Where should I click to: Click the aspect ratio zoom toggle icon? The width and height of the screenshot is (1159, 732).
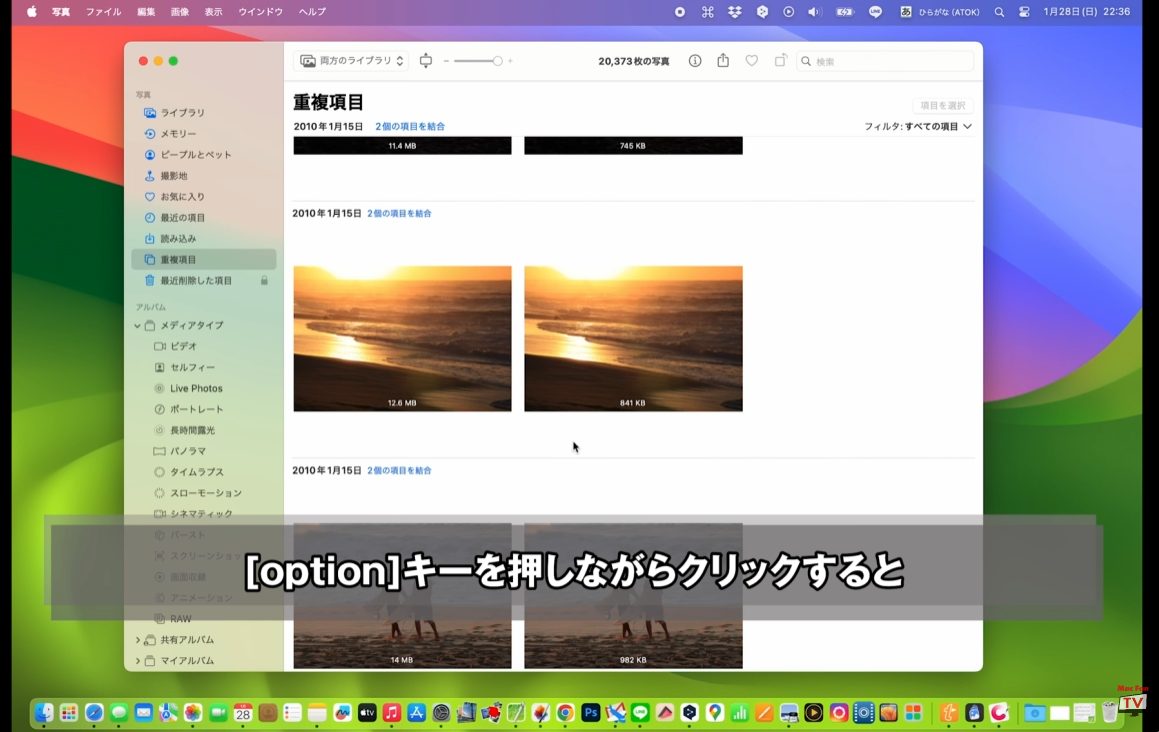[x=426, y=61]
